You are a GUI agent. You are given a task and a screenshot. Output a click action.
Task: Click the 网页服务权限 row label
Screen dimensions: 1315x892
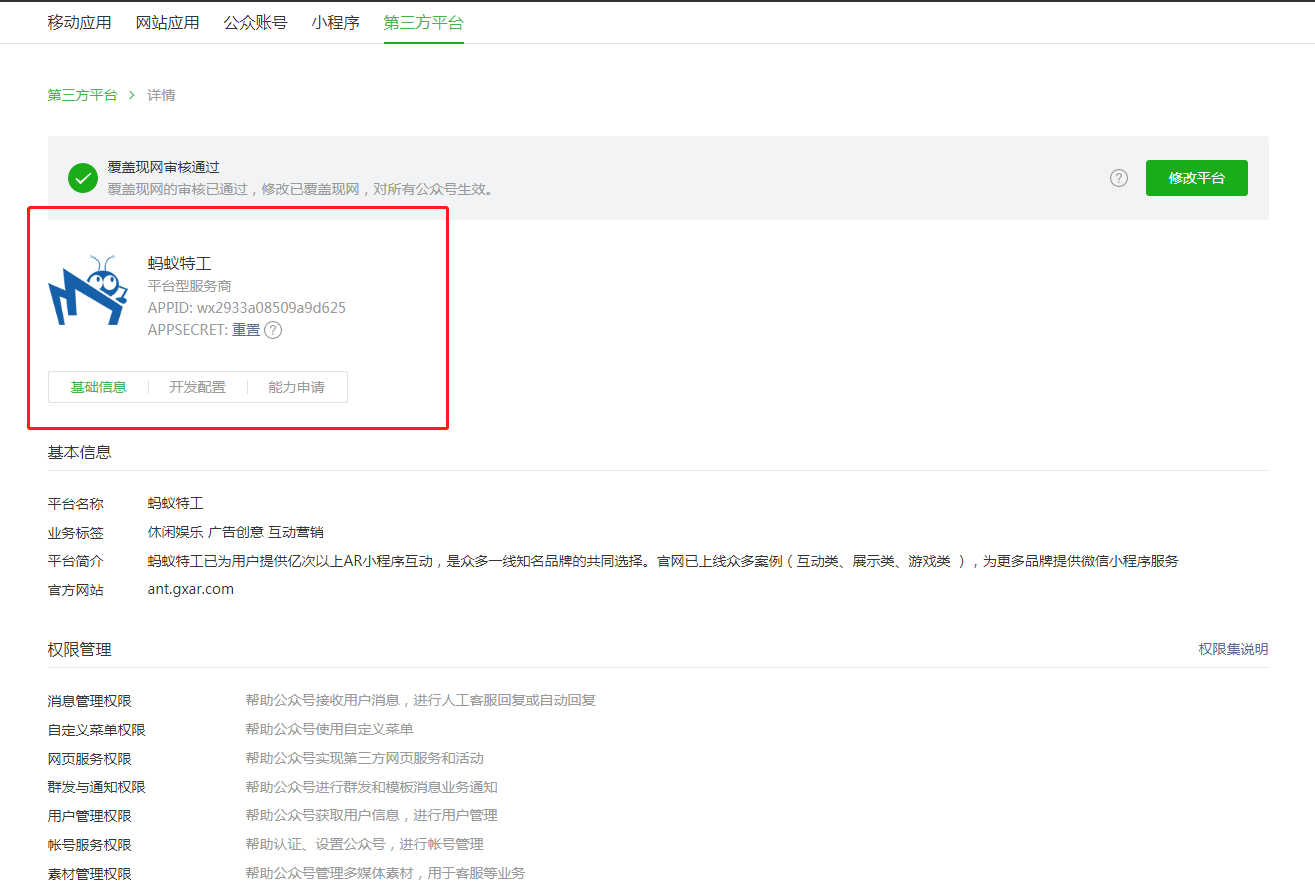[x=89, y=759]
